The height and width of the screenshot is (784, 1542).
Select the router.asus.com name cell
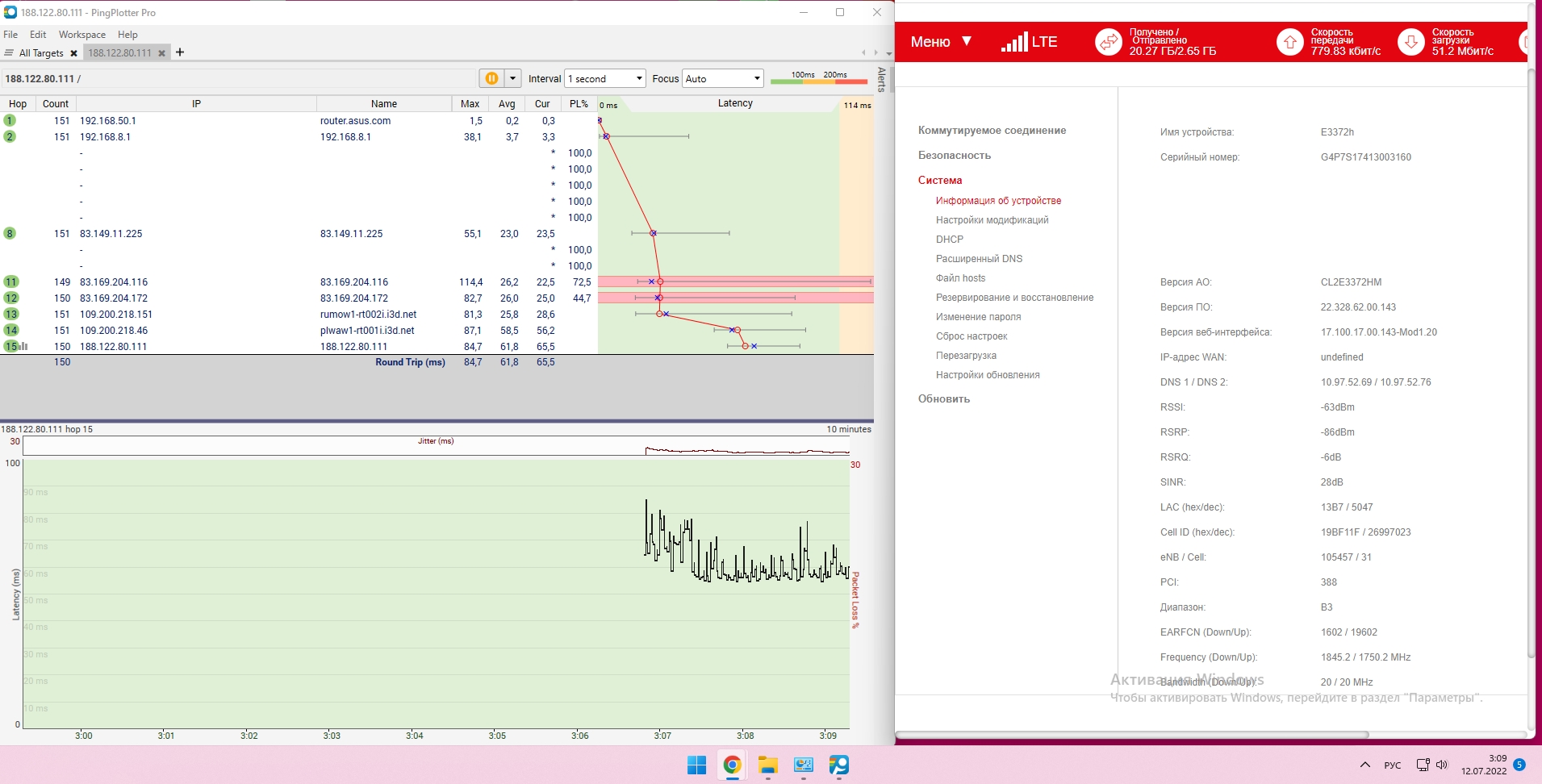coord(355,121)
